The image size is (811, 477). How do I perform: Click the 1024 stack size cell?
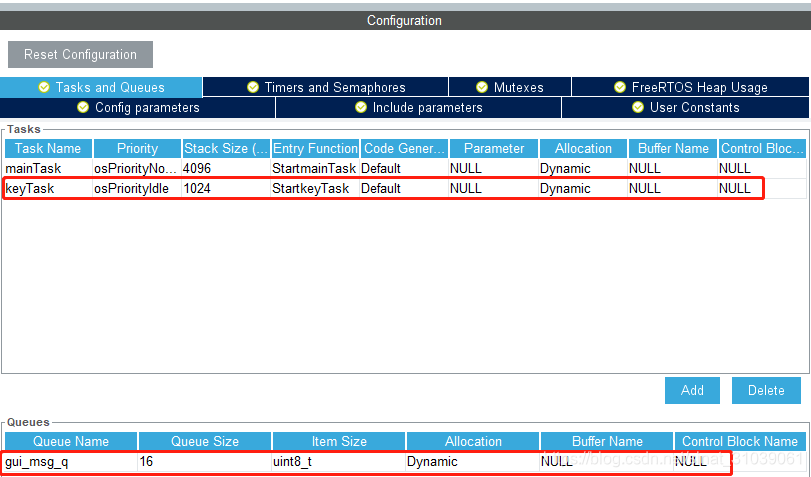point(226,188)
